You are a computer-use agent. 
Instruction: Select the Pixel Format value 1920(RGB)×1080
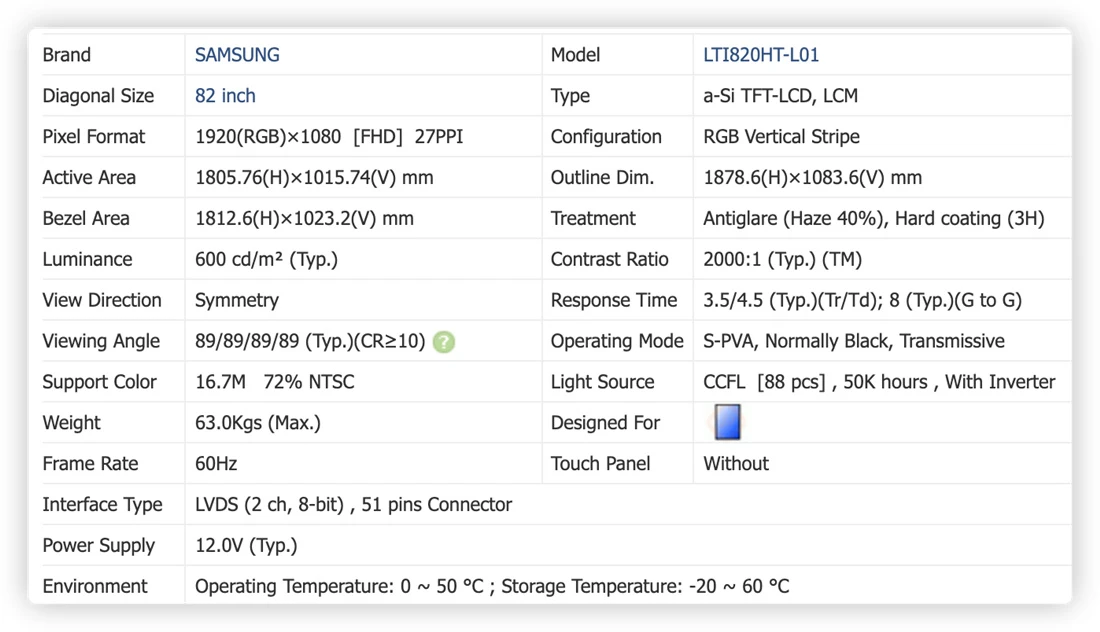click(268, 137)
